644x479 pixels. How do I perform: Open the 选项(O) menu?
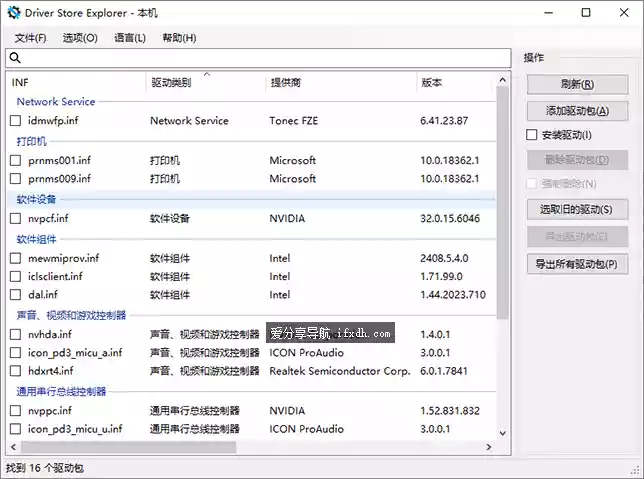click(80, 38)
